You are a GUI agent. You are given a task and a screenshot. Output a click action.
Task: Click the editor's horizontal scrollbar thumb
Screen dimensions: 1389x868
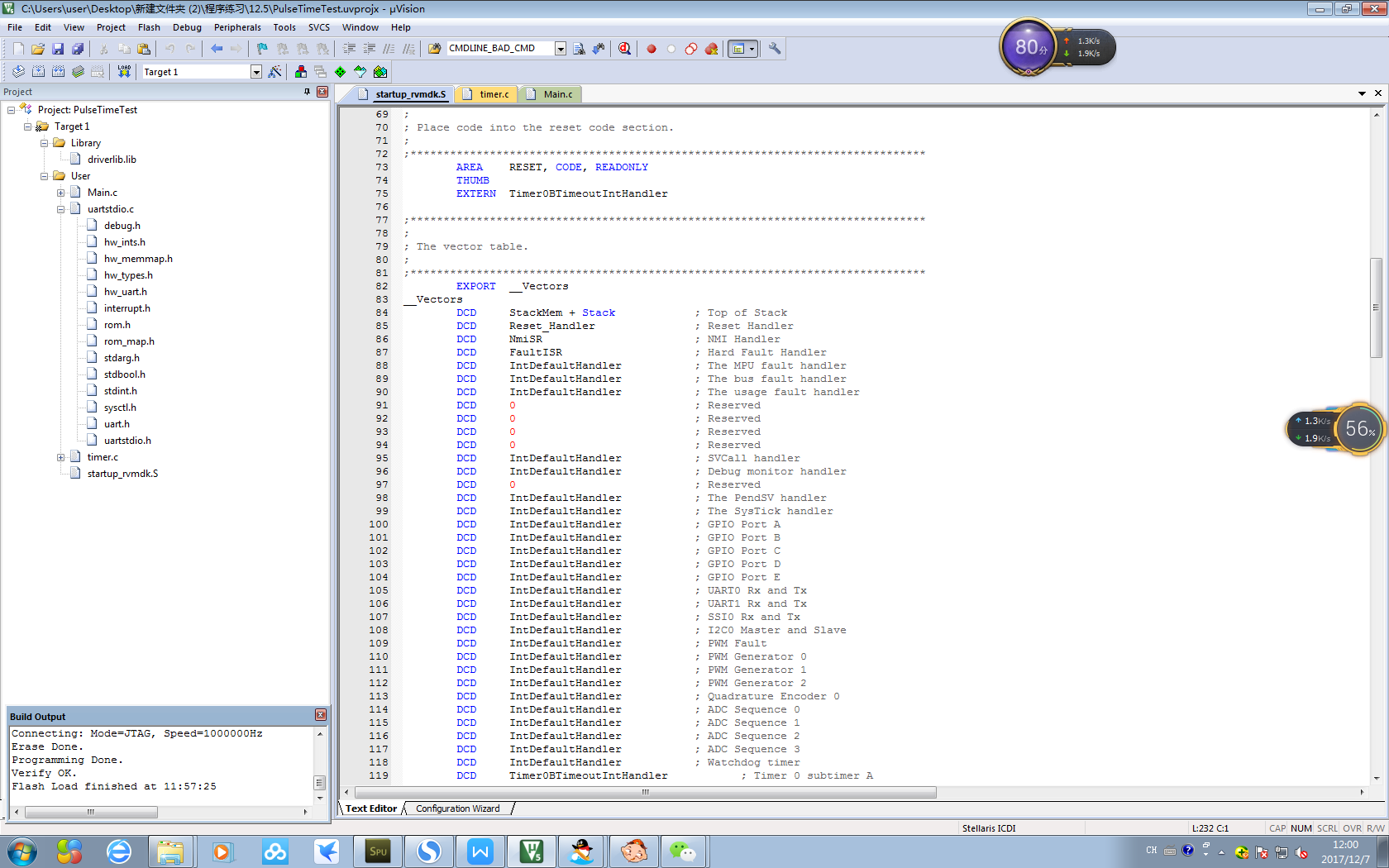pyautogui.click(x=645, y=792)
